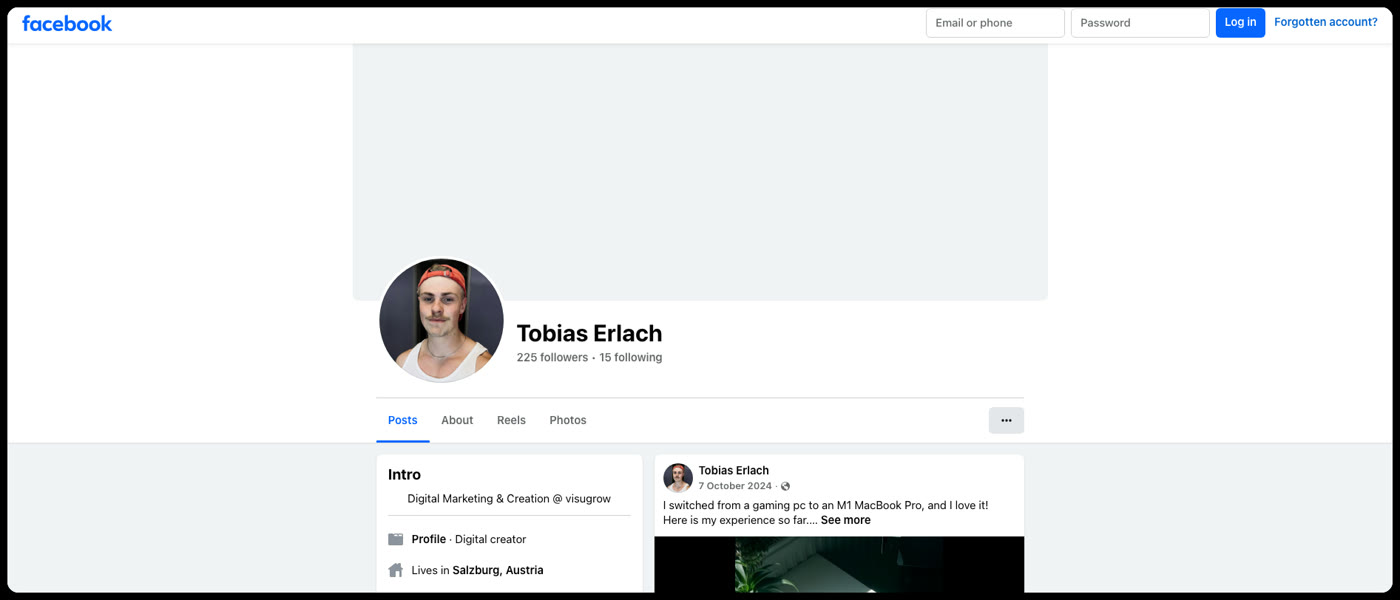Open the three-dots more options menu
The width and height of the screenshot is (1400, 600).
pyautogui.click(x=1006, y=420)
